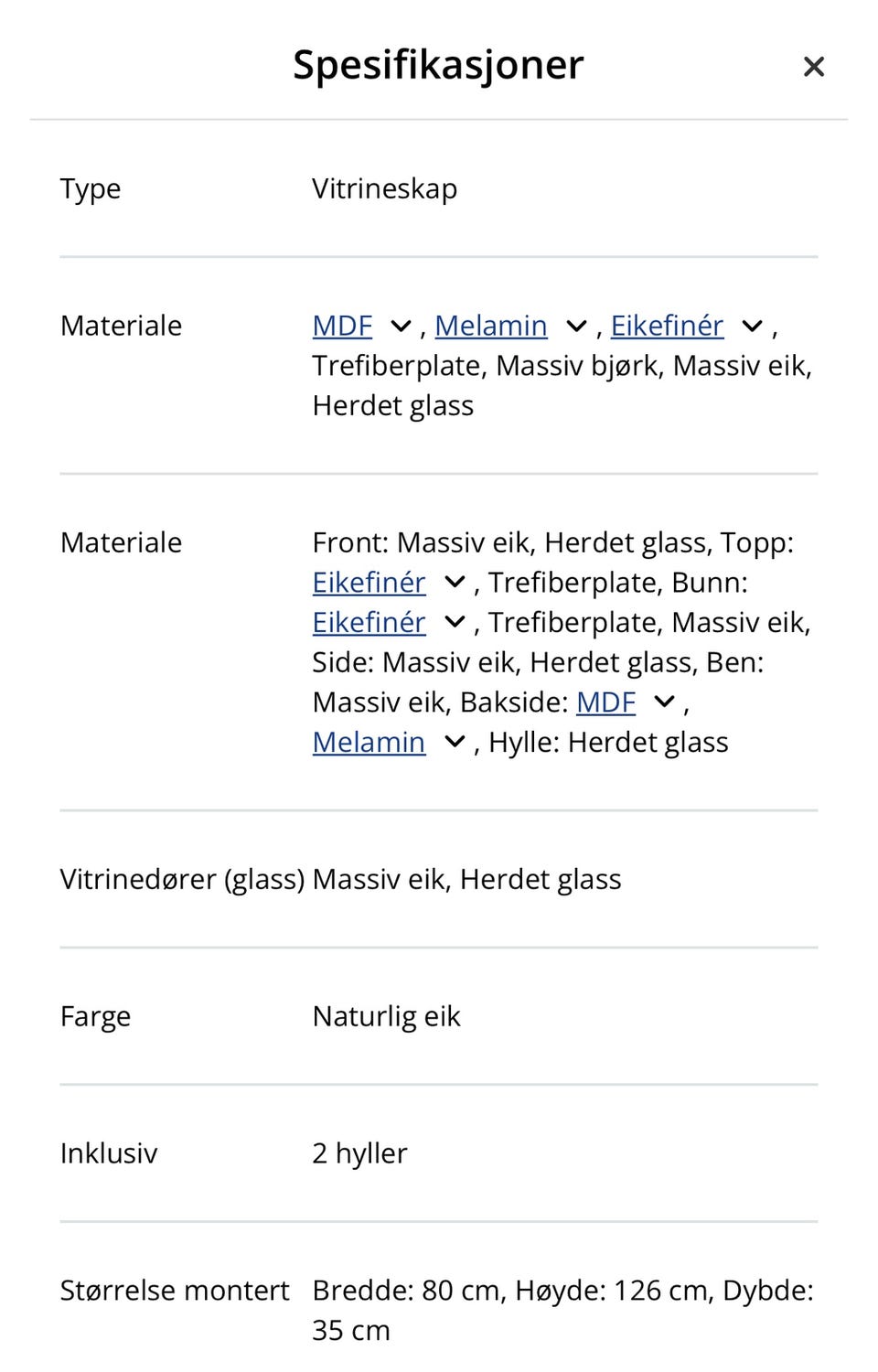Open the Eikefinér link after Topp
The image size is (878, 1372).
[x=369, y=583]
